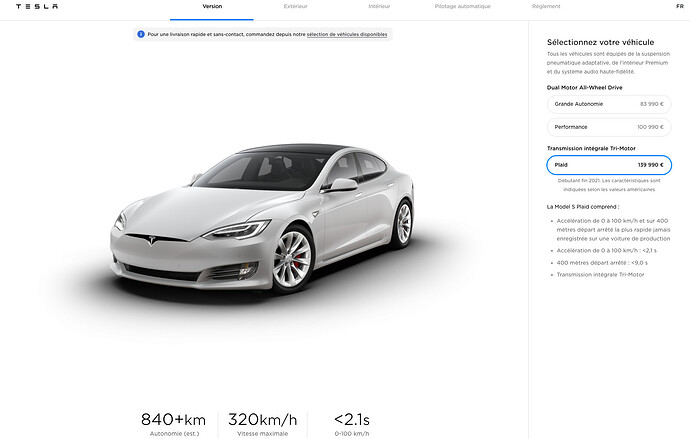Switch to the Règlement tab

pos(546,7)
